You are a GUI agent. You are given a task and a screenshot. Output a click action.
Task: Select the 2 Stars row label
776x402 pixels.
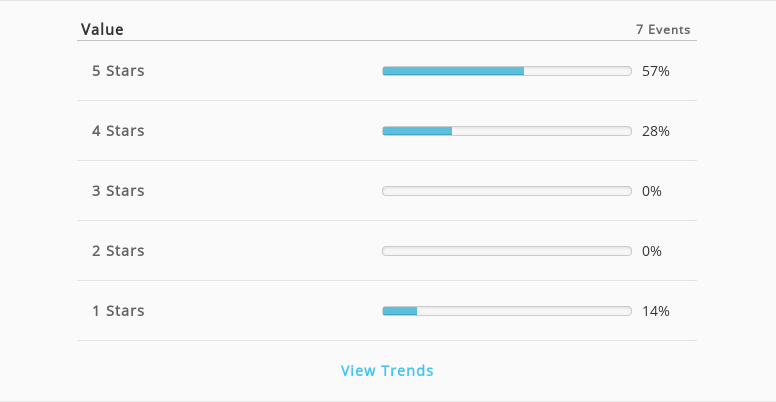point(118,251)
